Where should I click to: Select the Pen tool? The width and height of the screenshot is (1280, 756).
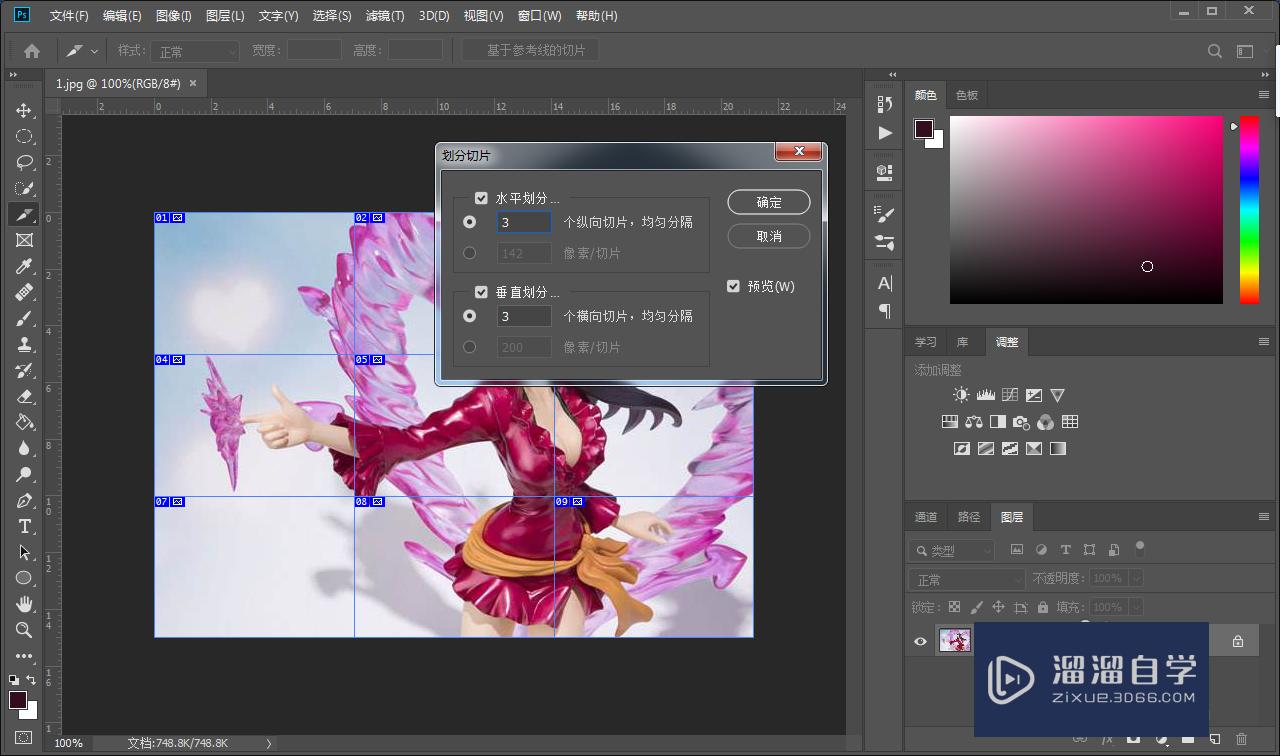[x=24, y=500]
